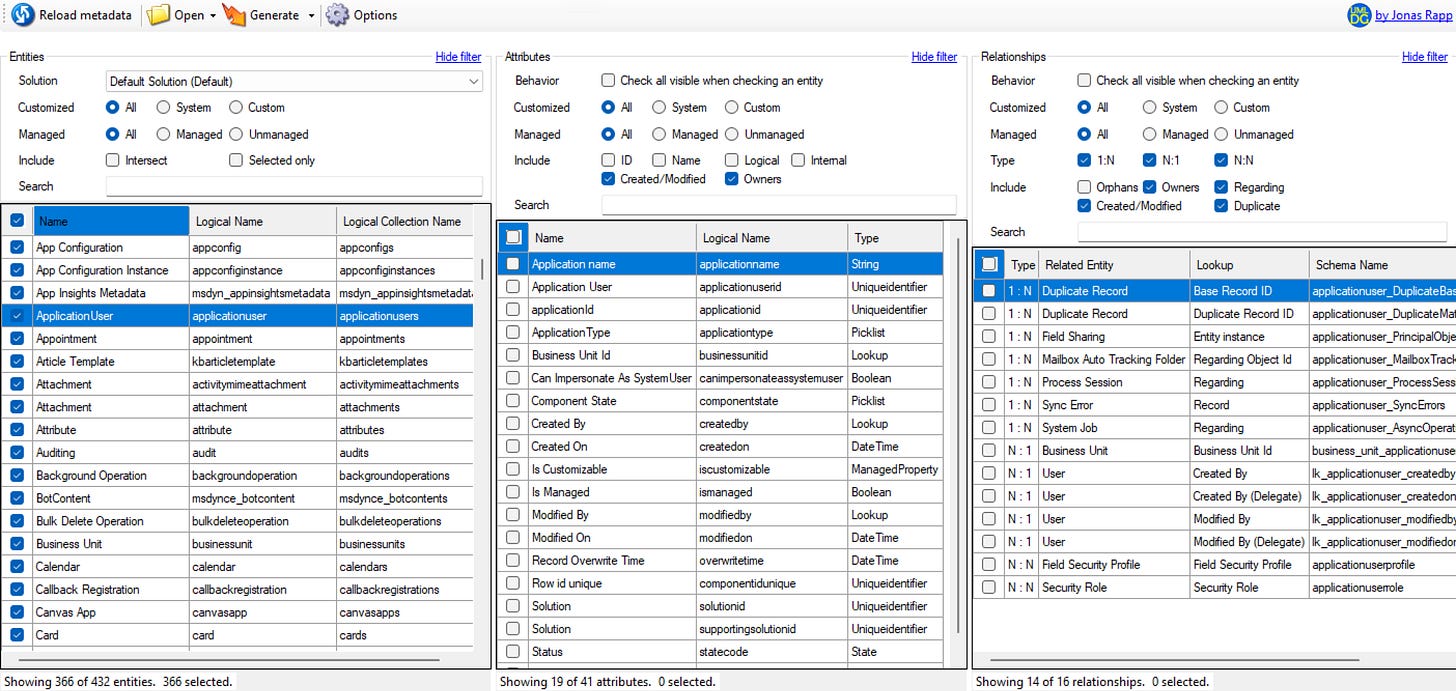Select the Record Overwrite Time attribute row

coord(720,560)
